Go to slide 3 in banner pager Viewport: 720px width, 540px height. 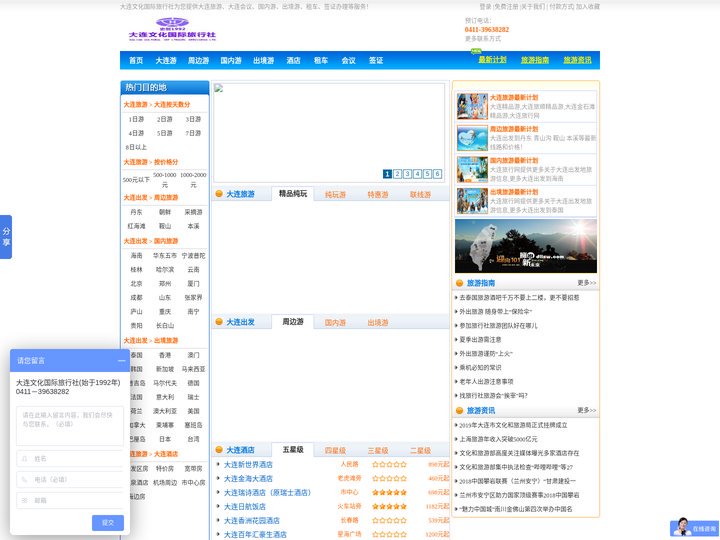(407, 174)
